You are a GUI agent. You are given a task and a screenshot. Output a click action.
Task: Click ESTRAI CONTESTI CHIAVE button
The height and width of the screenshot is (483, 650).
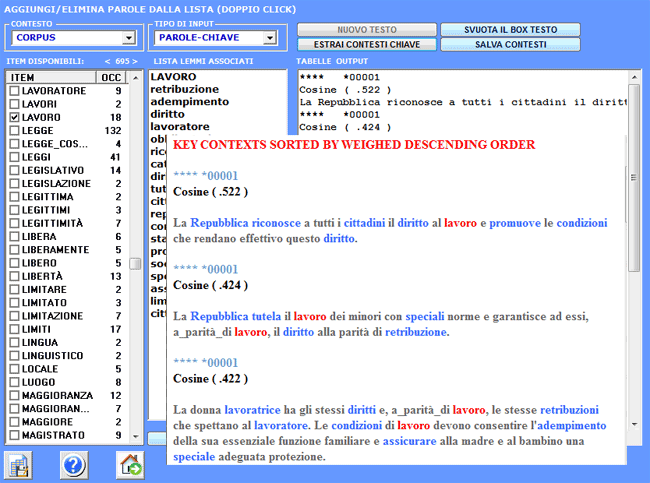(367, 44)
